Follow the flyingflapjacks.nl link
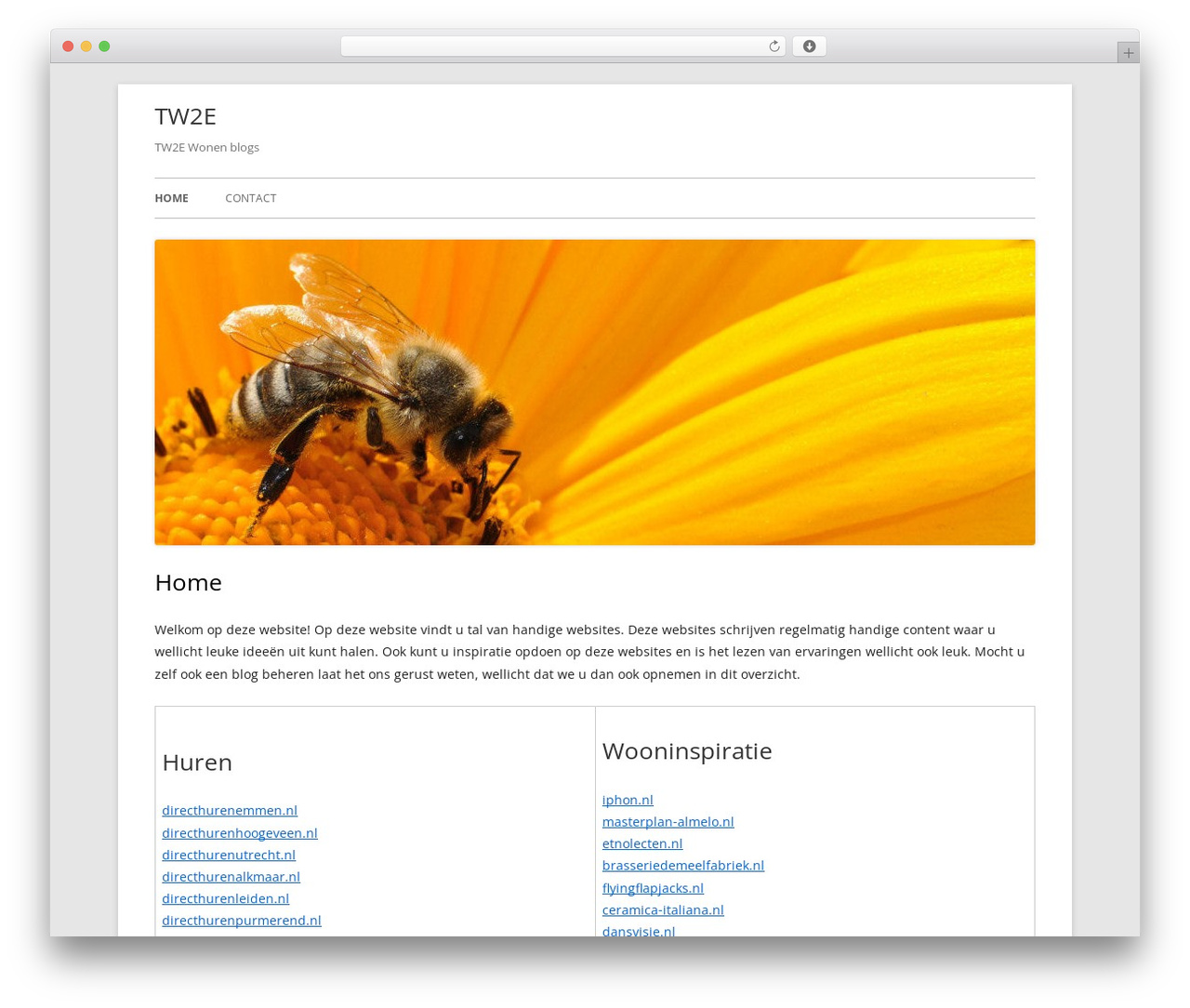Screen dimensions: 1190x1008 pos(653,887)
